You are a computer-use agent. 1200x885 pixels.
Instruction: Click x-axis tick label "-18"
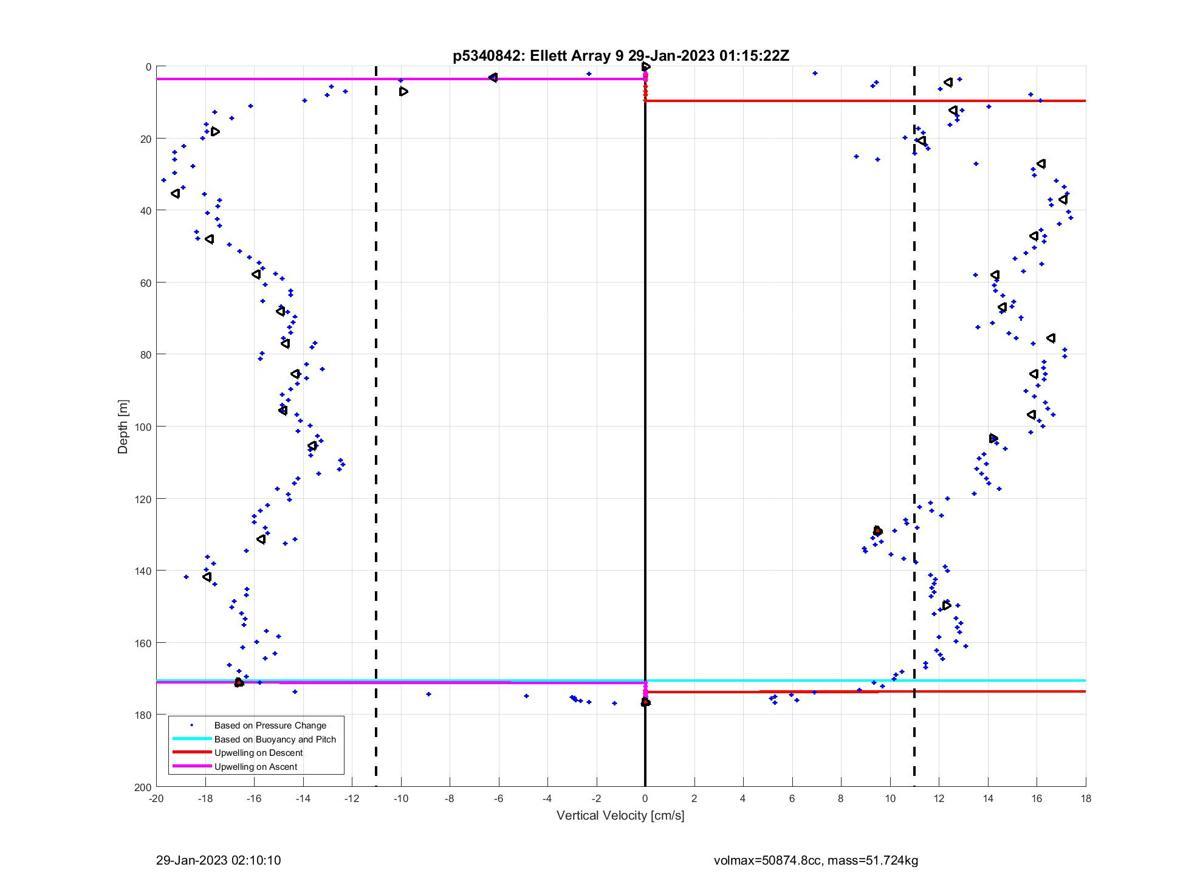[205, 798]
